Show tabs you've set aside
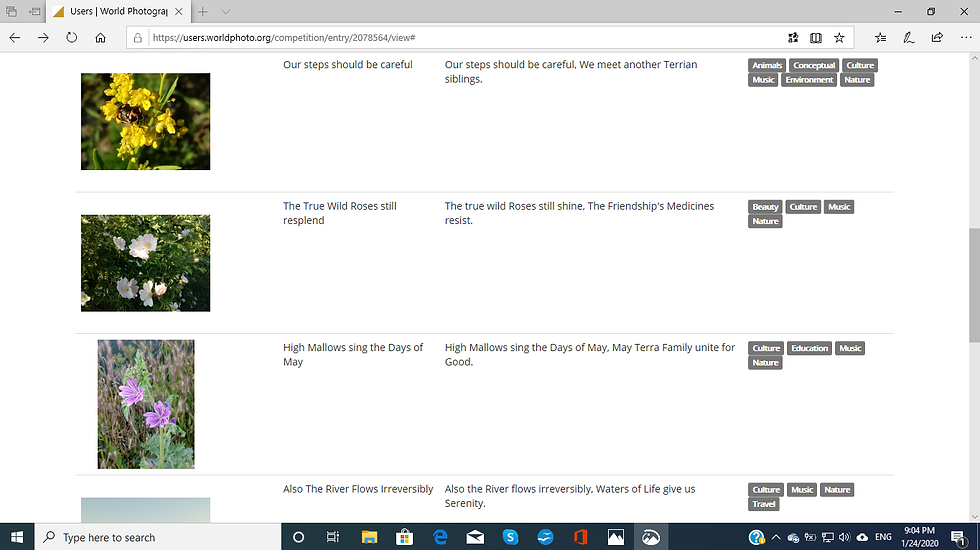Viewport: 980px width, 550px height. coord(11,11)
